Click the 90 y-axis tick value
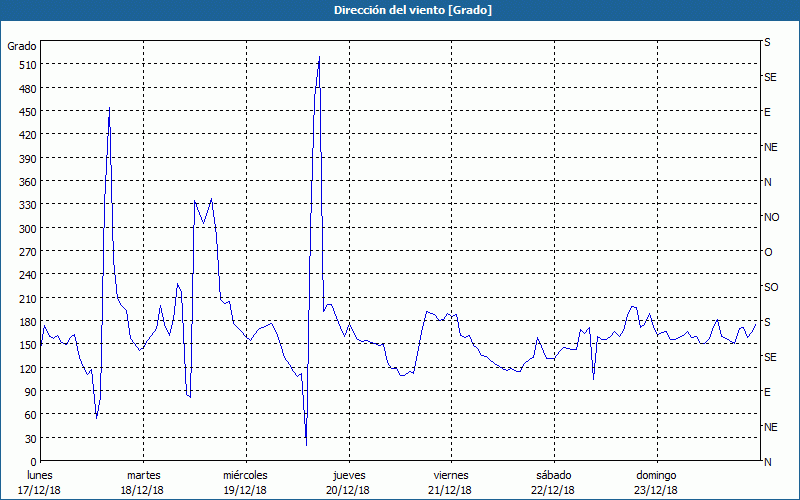 (31, 392)
